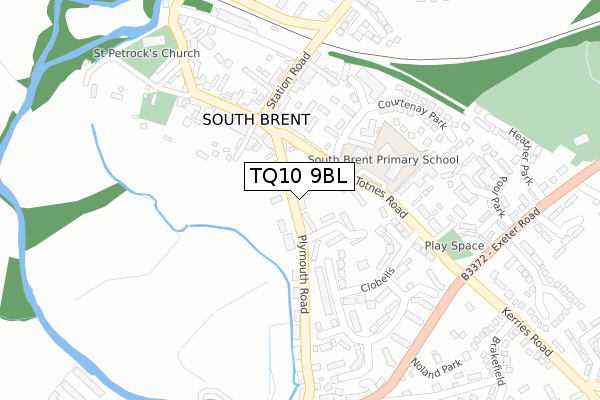Click the pointer tip below the TQ10 9BL label
This screenshot has height=400, width=600.
[x=299, y=197]
